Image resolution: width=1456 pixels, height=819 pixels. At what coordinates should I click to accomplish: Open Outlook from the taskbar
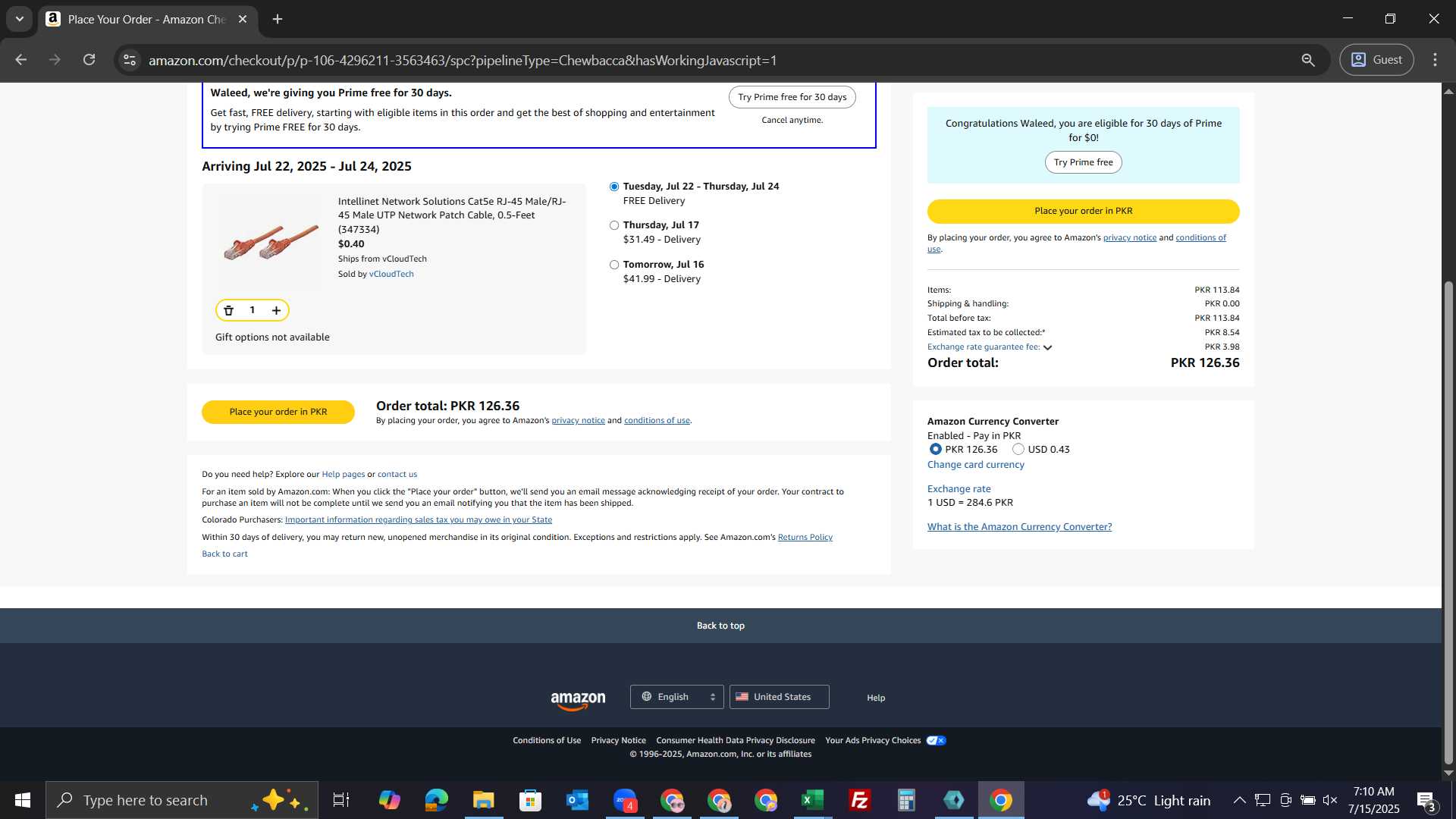point(578,800)
